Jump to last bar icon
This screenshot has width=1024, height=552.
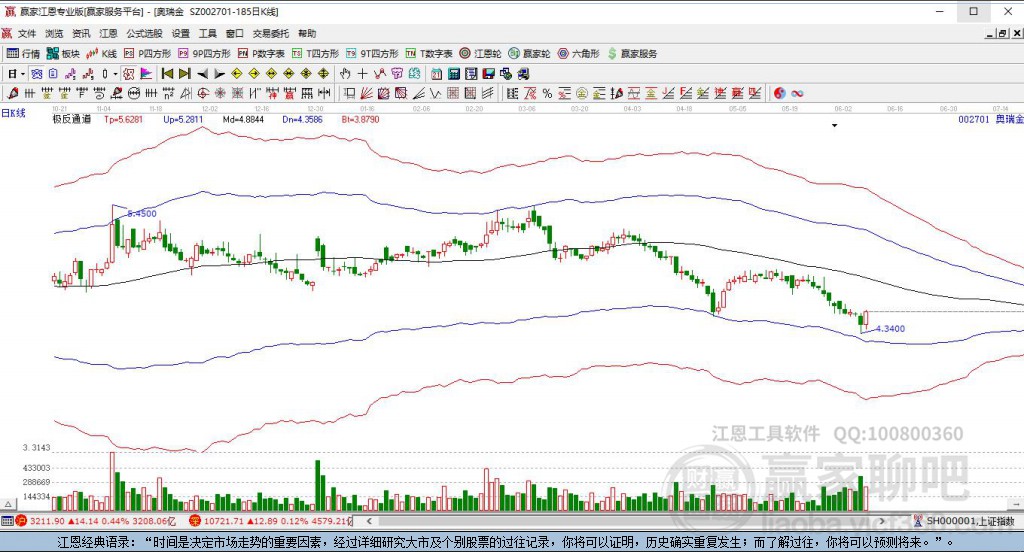[x=185, y=74]
